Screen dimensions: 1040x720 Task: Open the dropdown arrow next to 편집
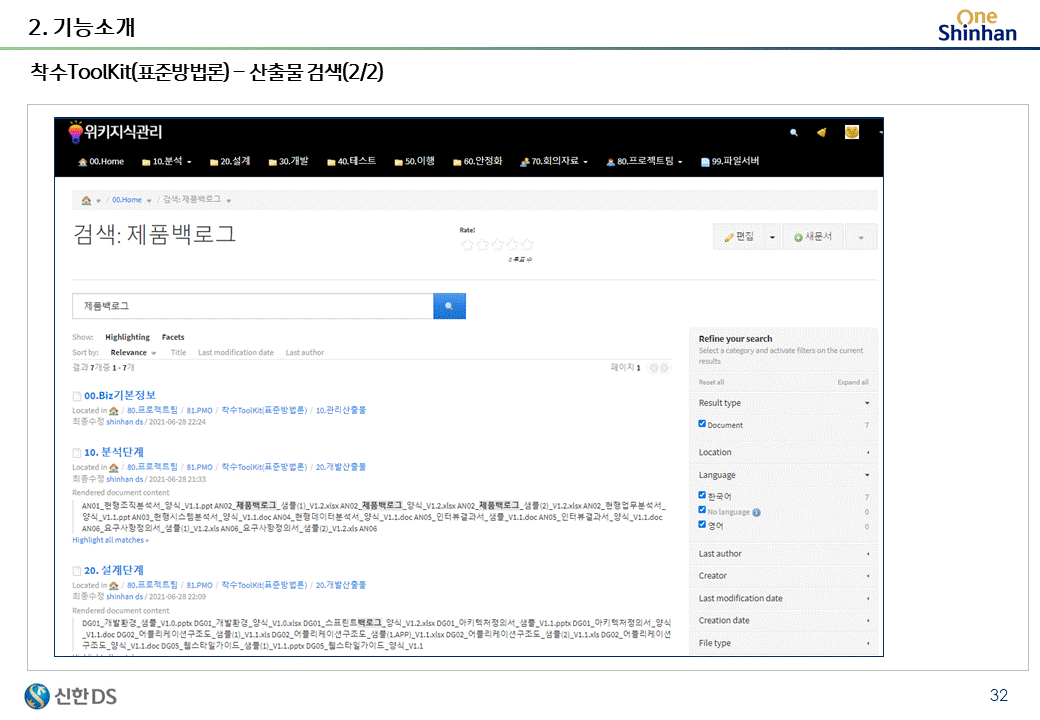[x=772, y=237]
